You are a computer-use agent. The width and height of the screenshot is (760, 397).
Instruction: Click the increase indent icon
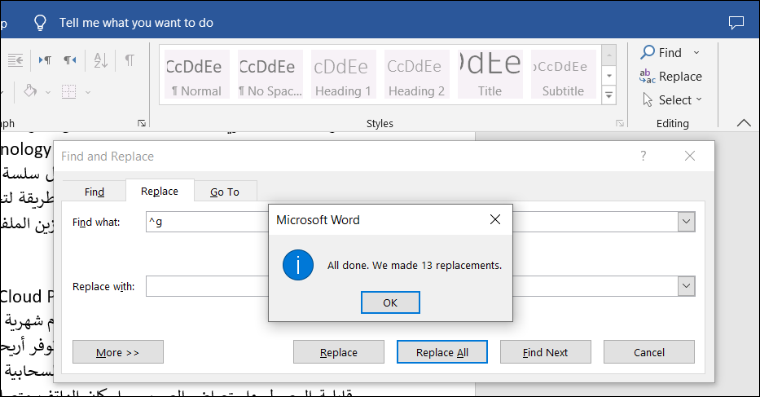(16, 60)
